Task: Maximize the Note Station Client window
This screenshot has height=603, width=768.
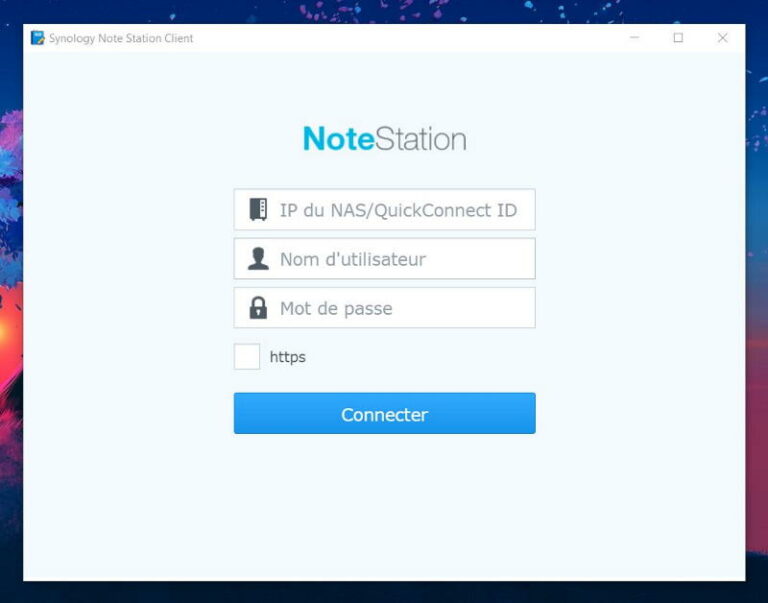Action: pyautogui.click(x=678, y=38)
